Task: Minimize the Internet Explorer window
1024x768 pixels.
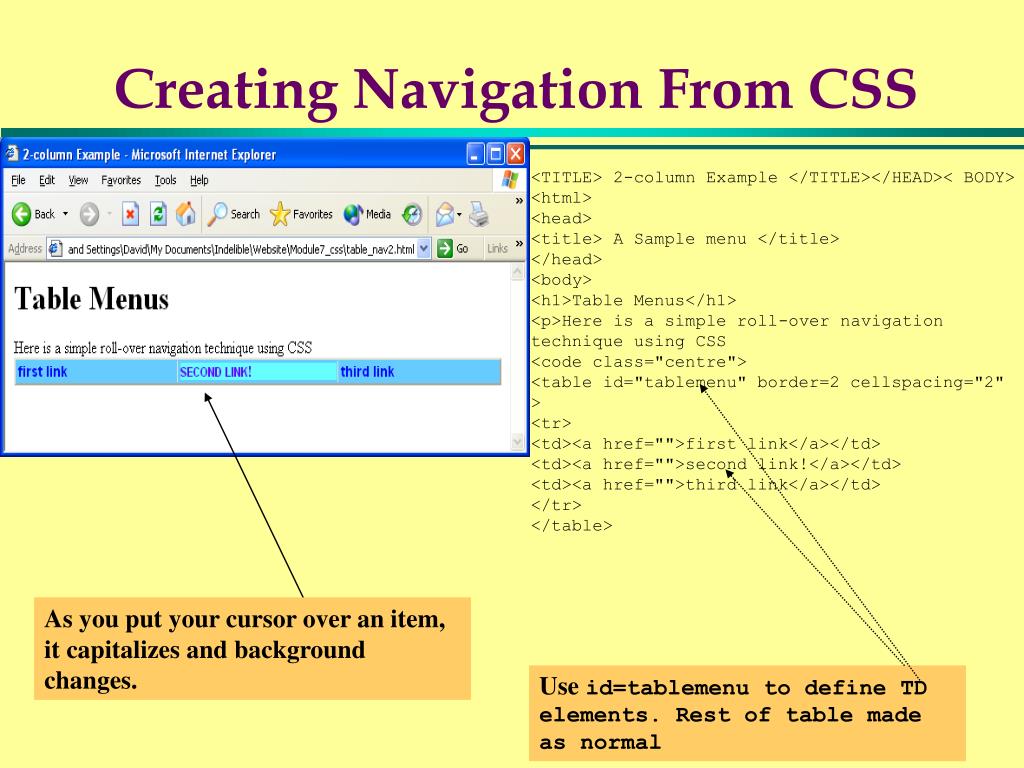Action: point(475,154)
